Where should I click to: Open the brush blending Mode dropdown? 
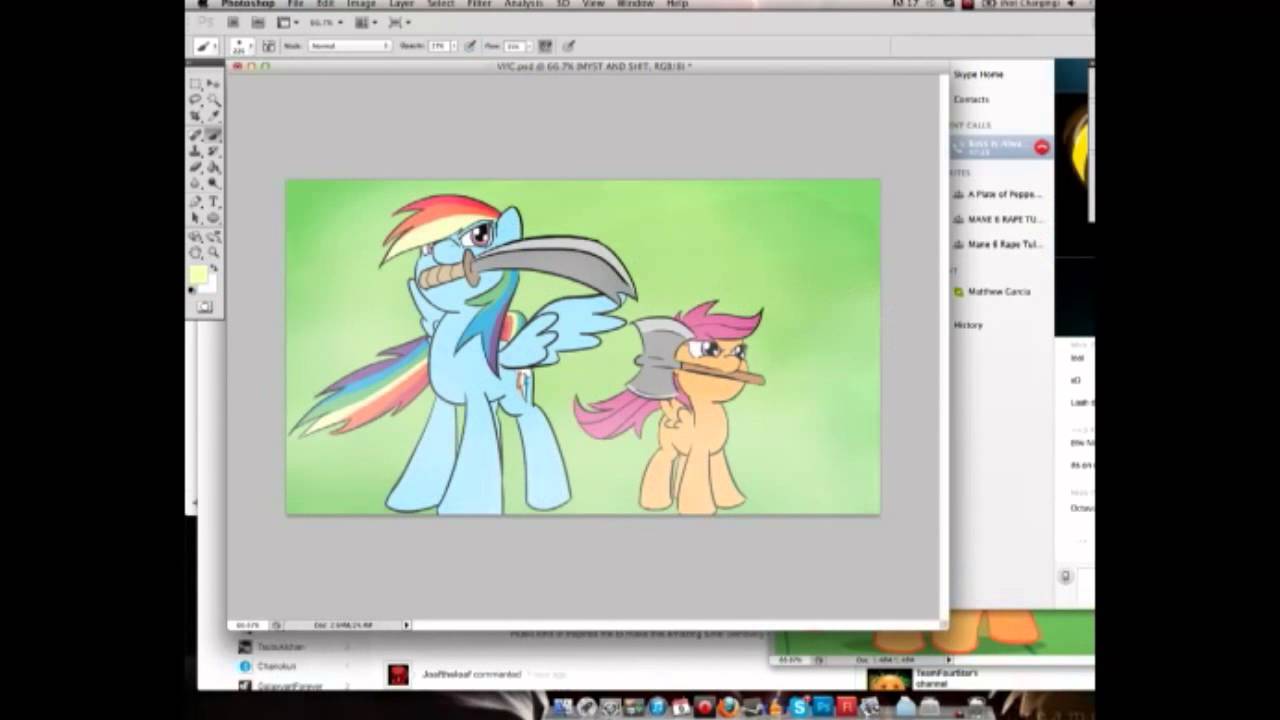(349, 46)
